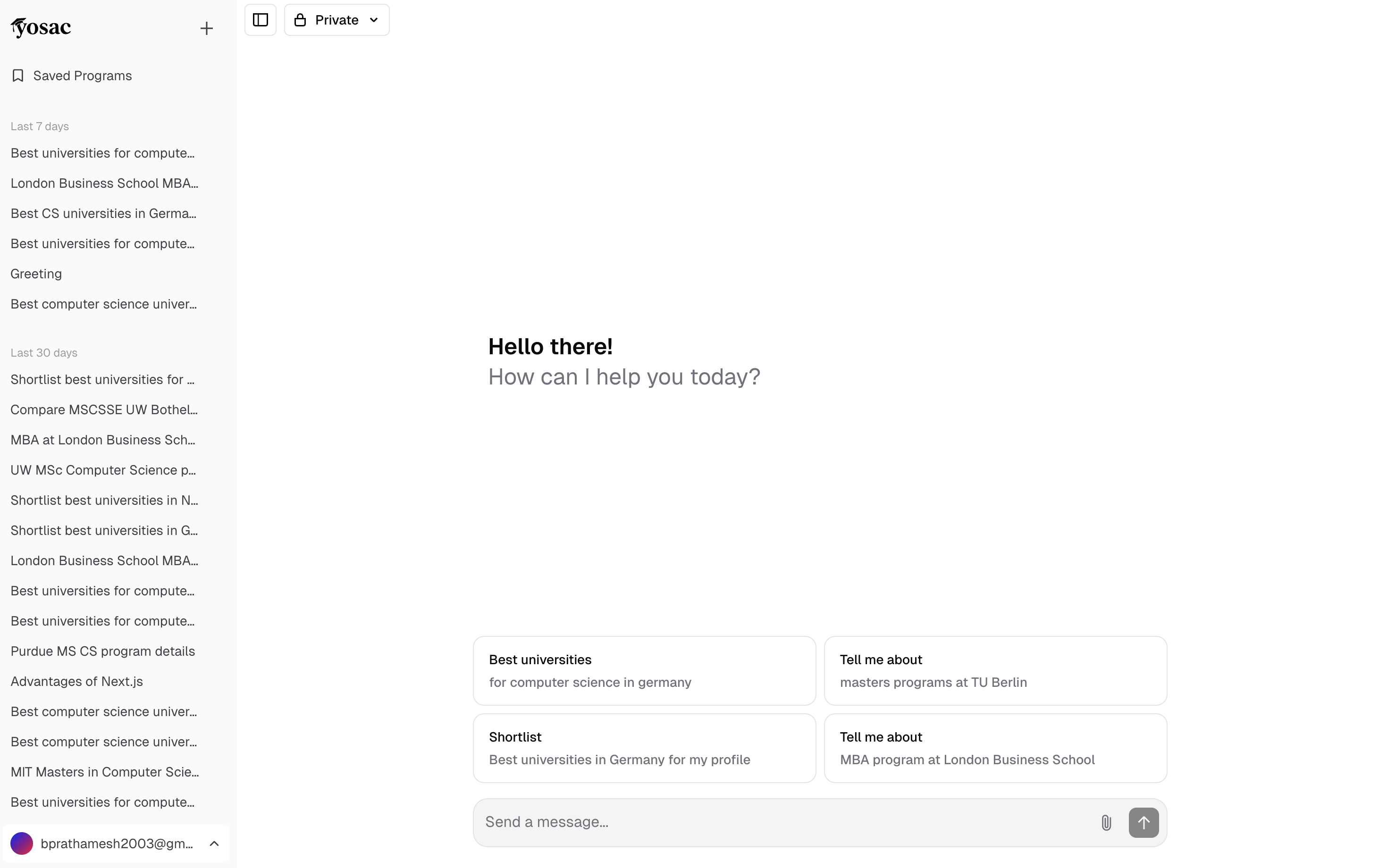Click the paperclip attachment icon
The height and width of the screenshot is (868, 1396).
(1106, 823)
